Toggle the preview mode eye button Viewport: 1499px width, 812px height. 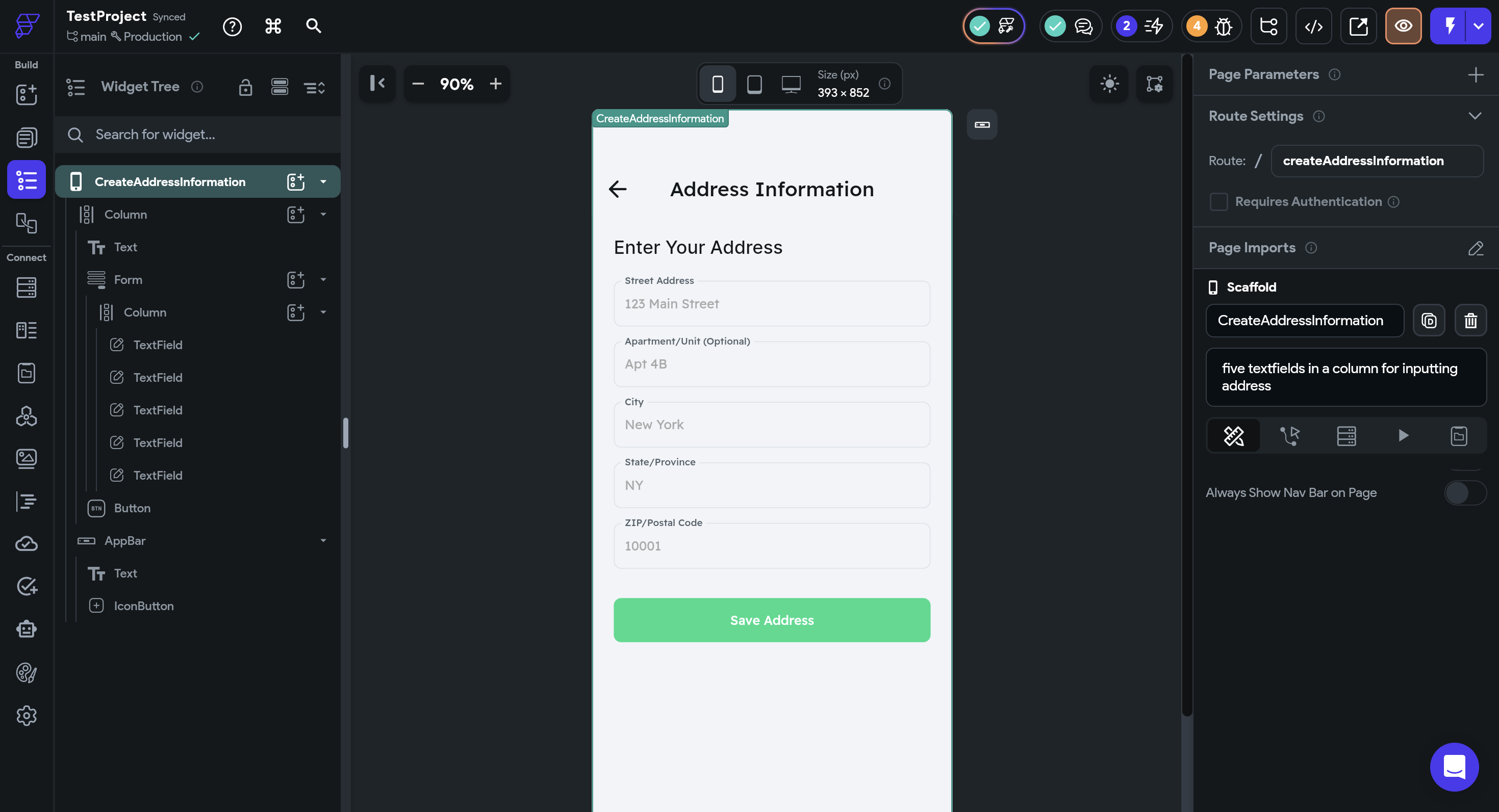click(x=1403, y=26)
